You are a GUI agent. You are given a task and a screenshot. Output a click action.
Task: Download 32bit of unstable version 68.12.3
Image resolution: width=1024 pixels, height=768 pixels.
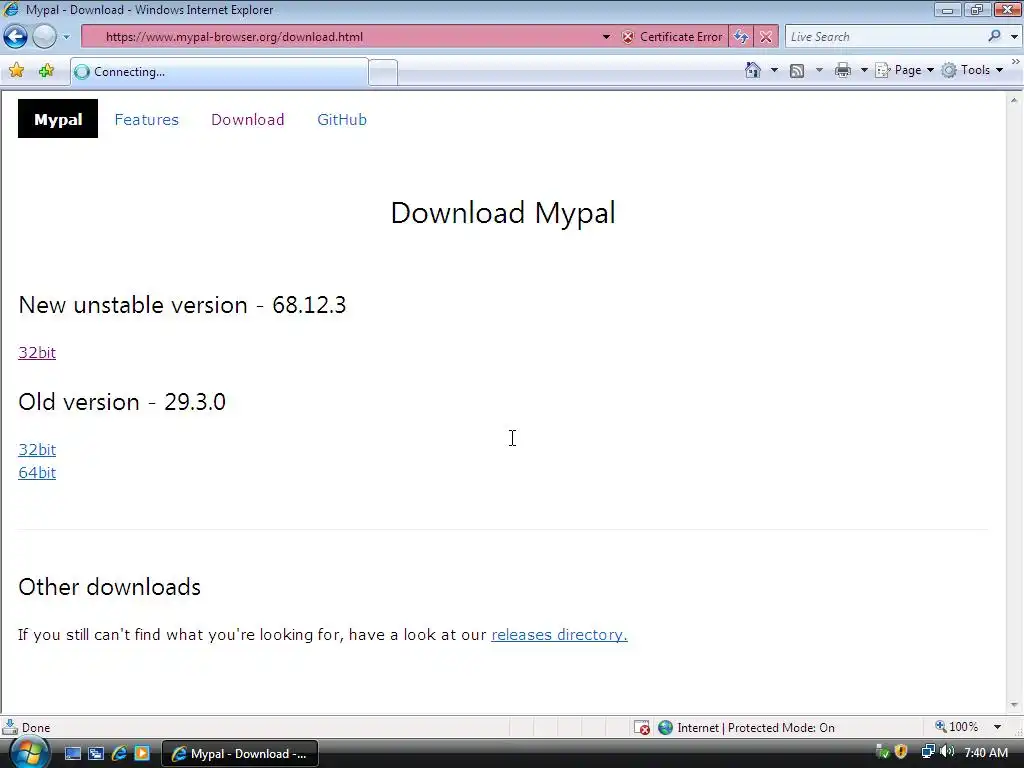click(37, 353)
